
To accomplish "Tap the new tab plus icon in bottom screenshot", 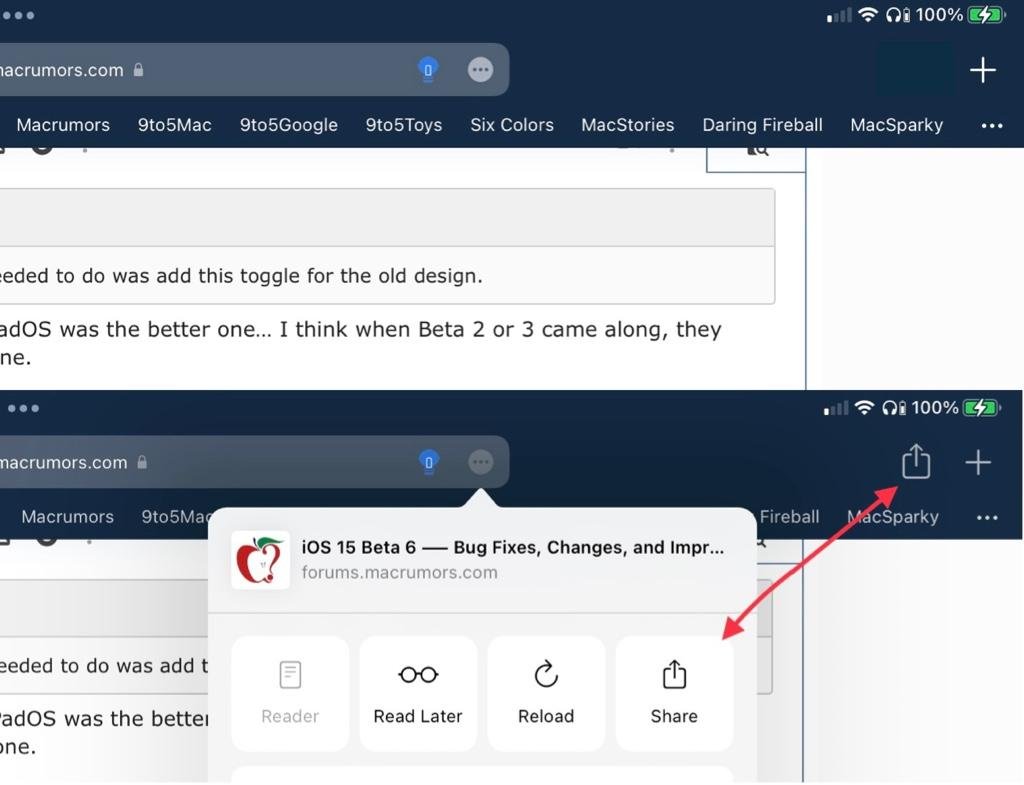I will click(x=978, y=462).
